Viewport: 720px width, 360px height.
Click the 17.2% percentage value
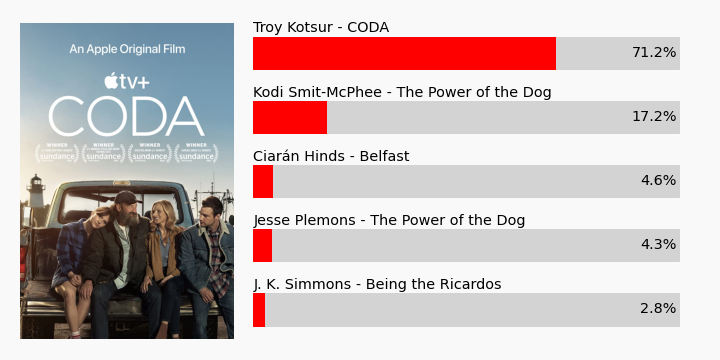pos(654,117)
